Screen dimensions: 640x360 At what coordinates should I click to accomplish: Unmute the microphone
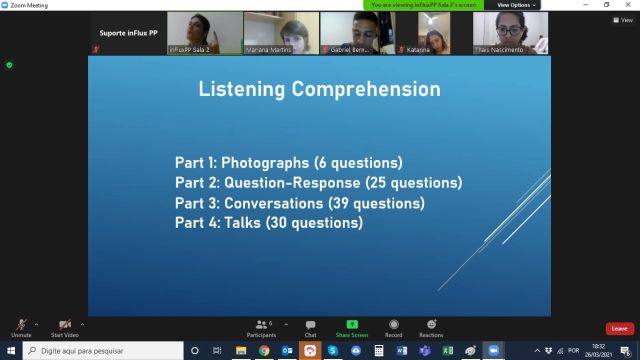tap(21, 329)
